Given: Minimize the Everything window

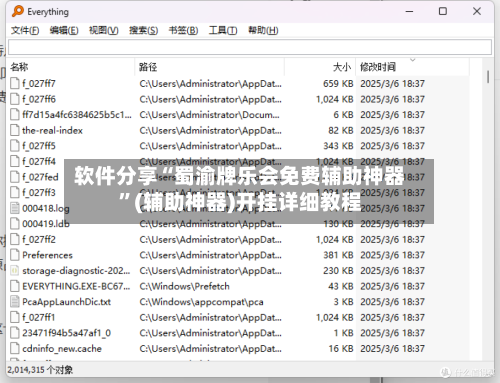Looking at the screenshot, I should [x=409, y=11].
